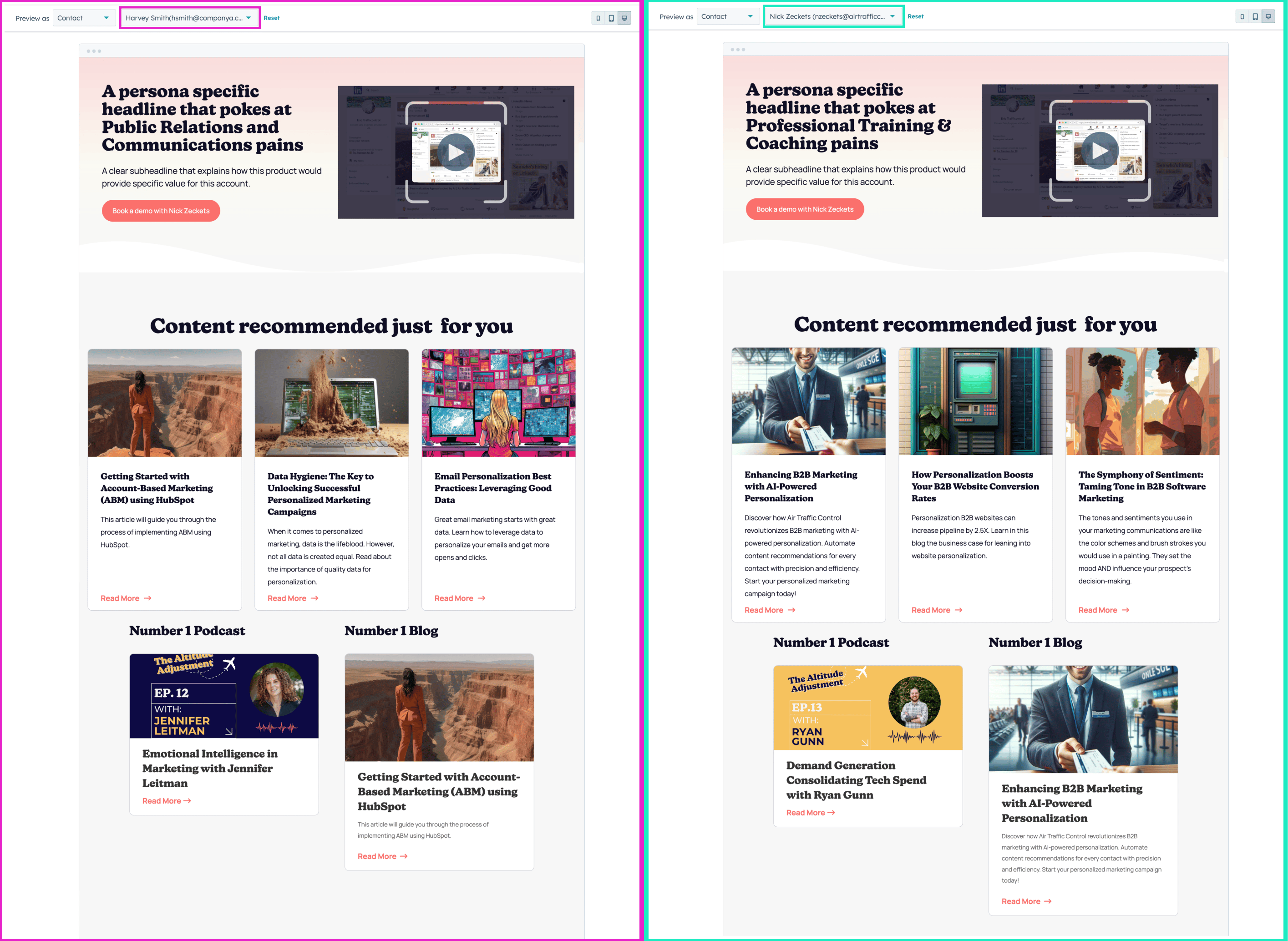The image size is (1288, 941).
Task: Open the Harvey Smith contact dropdown
Action: coord(190,18)
